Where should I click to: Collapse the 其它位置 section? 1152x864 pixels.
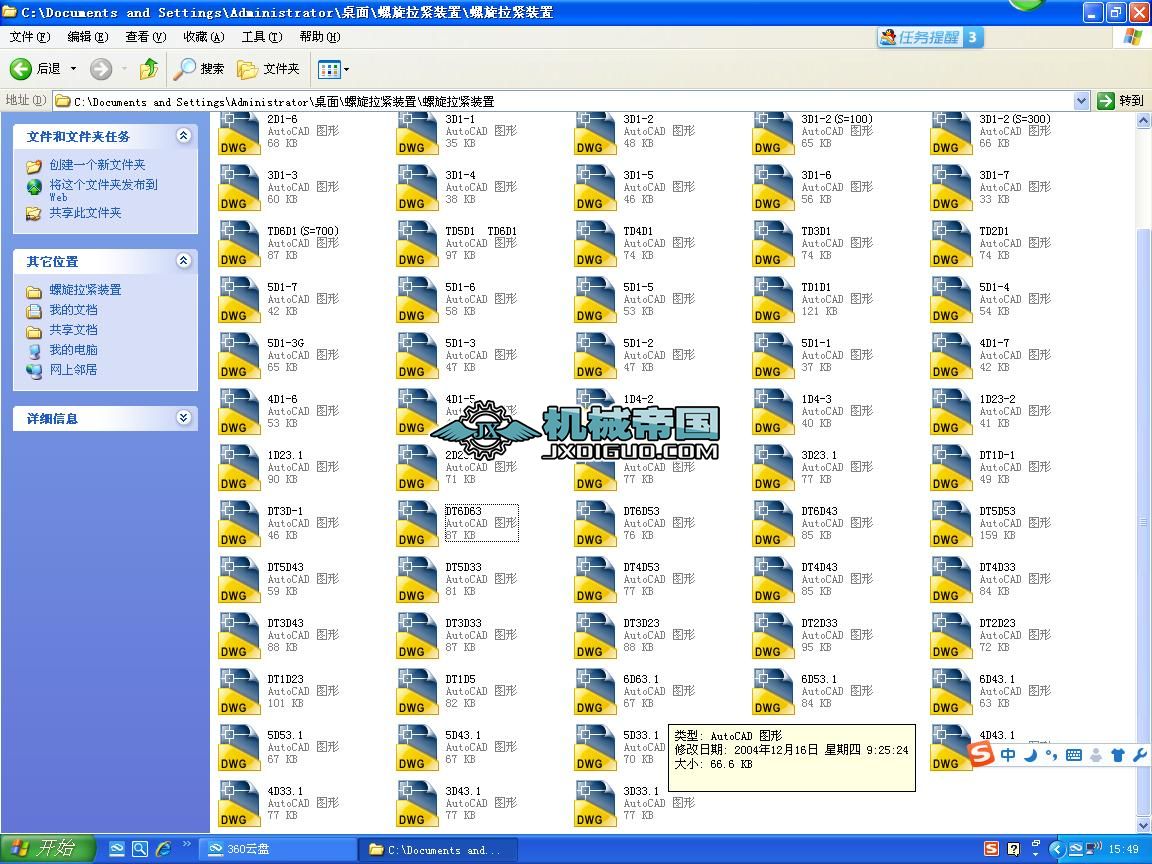pos(184,260)
